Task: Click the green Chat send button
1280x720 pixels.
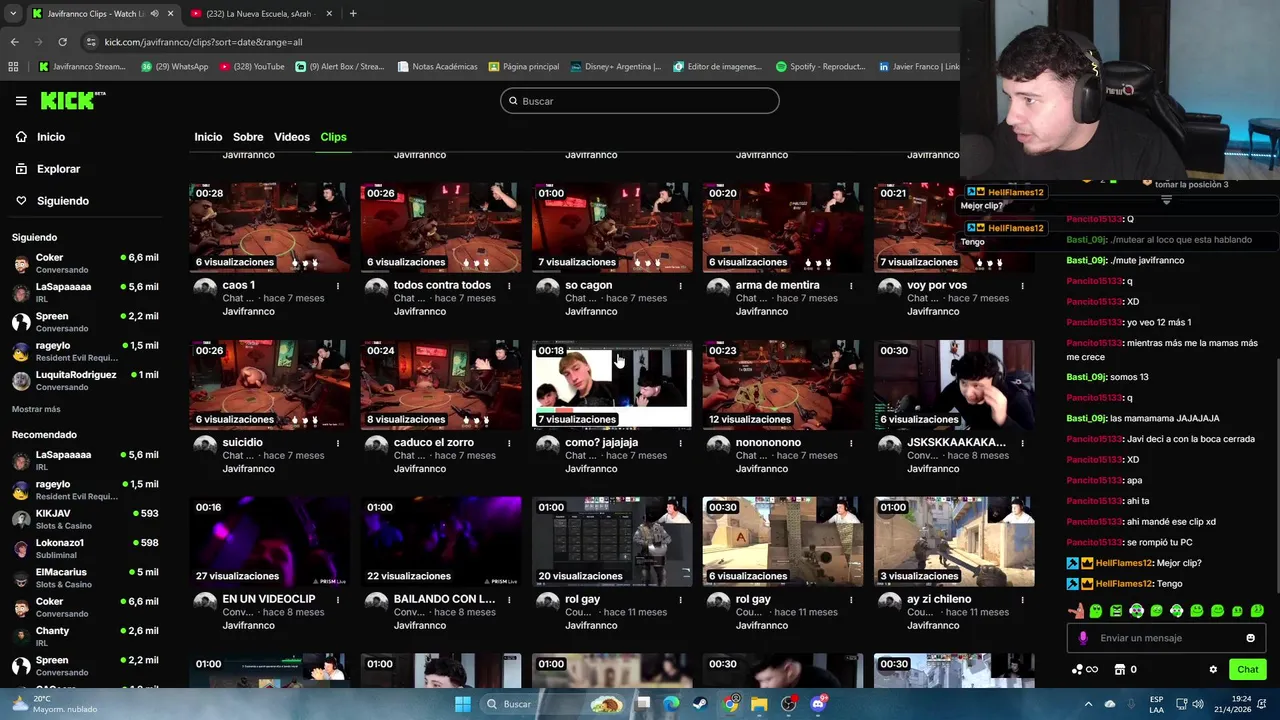Action: tap(1248, 669)
